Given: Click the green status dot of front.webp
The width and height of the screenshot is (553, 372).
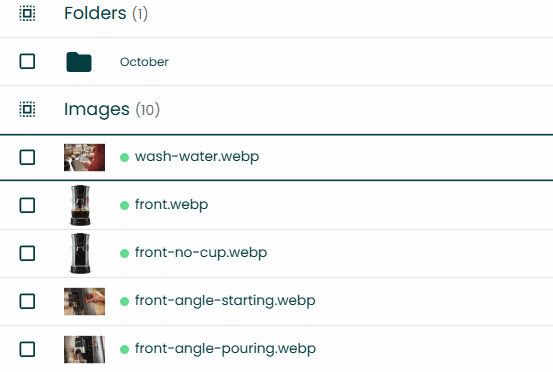Looking at the screenshot, I should (x=124, y=205).
